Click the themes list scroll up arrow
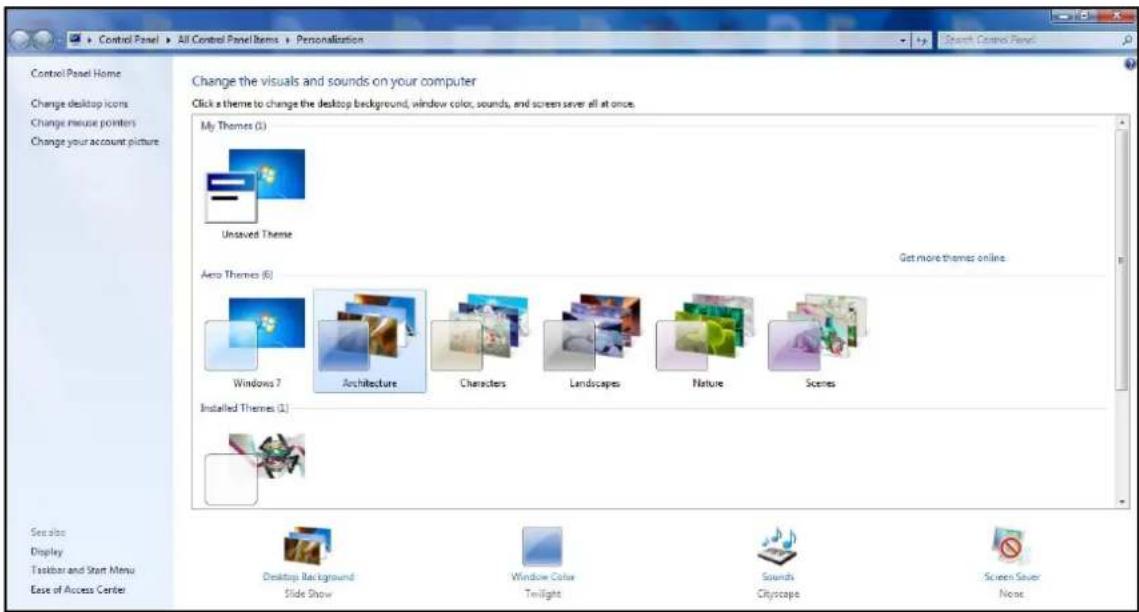The height and width of the screenshot is (612, 1139). 1123,122
